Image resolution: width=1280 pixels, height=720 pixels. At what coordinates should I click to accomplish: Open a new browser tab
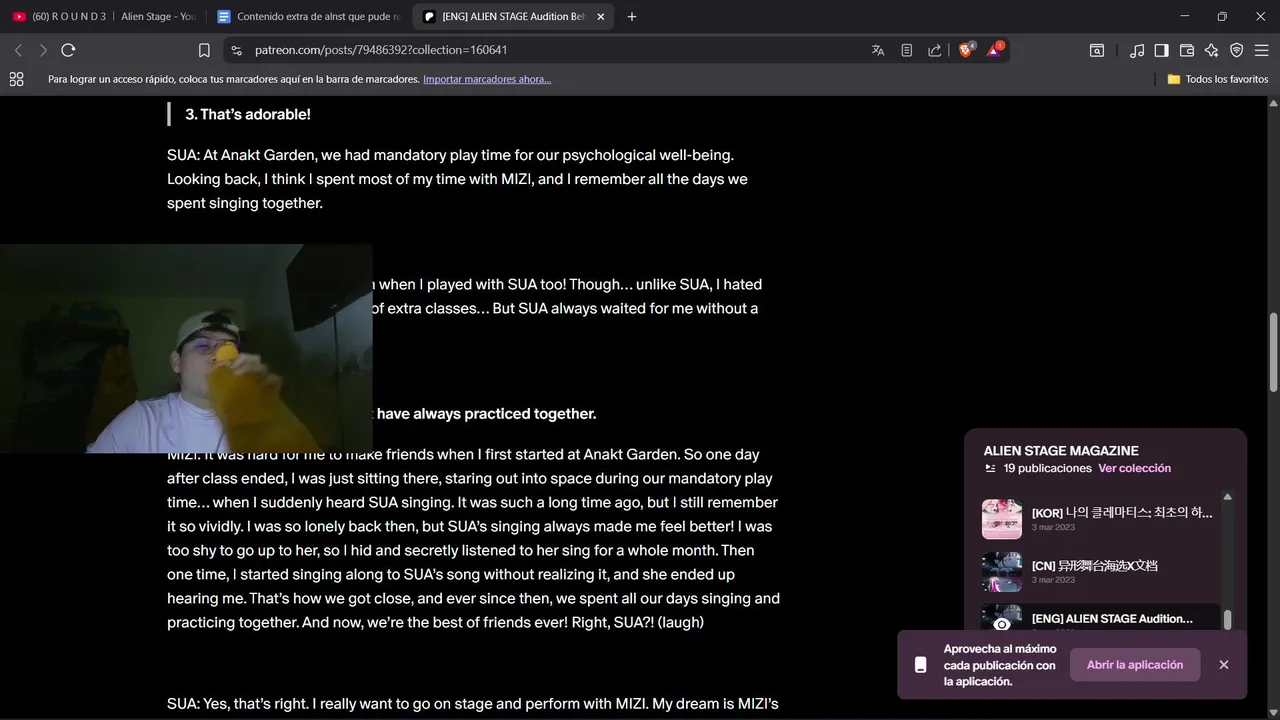[x=632, y=16]
